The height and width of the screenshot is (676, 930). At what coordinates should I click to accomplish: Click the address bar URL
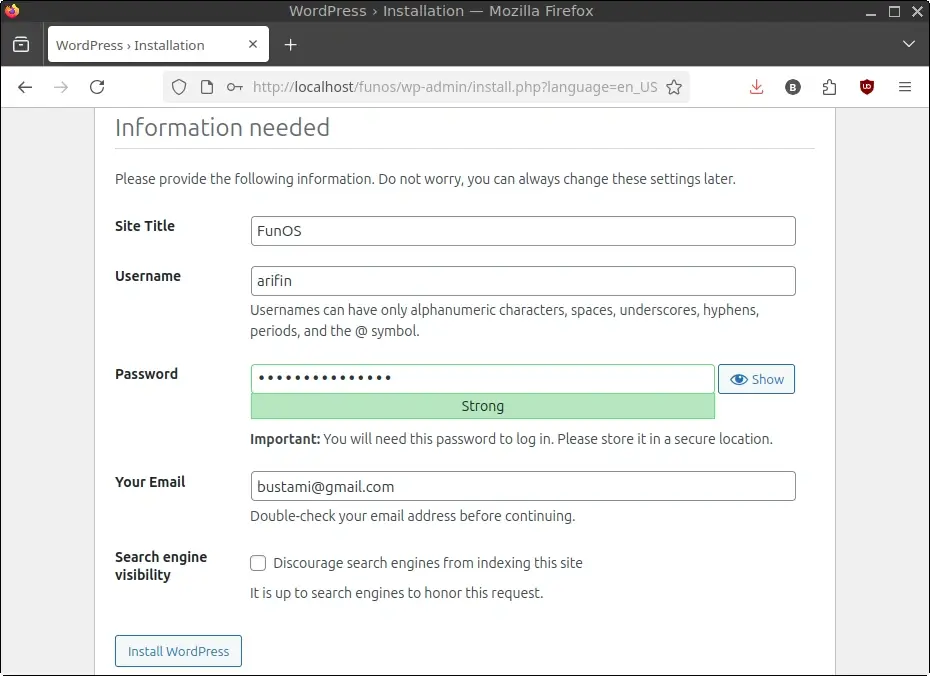[455, 87]
